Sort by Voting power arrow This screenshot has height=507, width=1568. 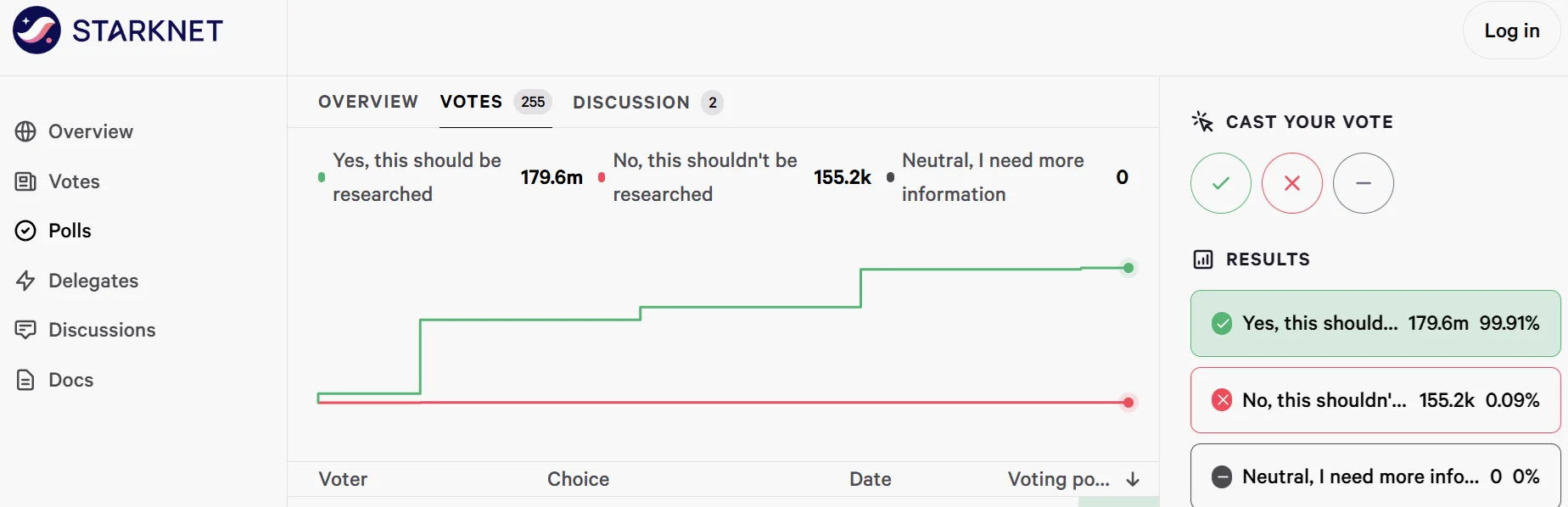(x=1133, y=480)
